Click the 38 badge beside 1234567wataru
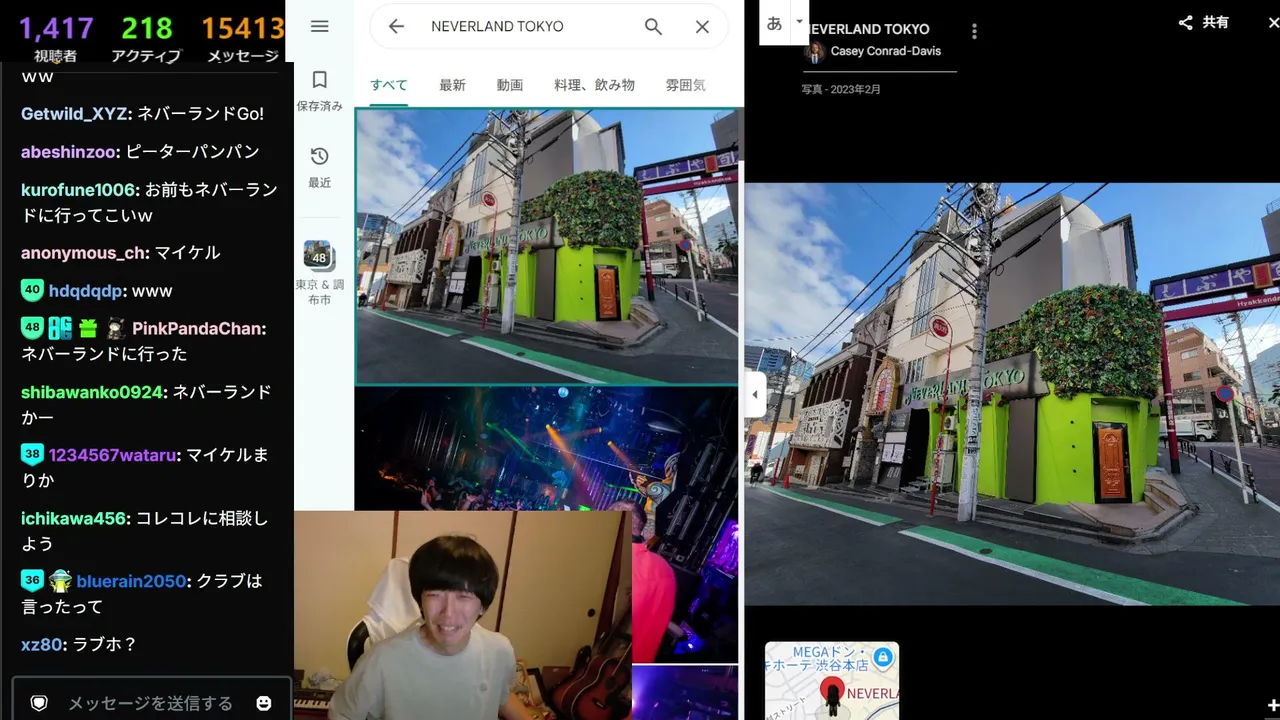The height and width of the screenshot is (720, 1280). 32,454
